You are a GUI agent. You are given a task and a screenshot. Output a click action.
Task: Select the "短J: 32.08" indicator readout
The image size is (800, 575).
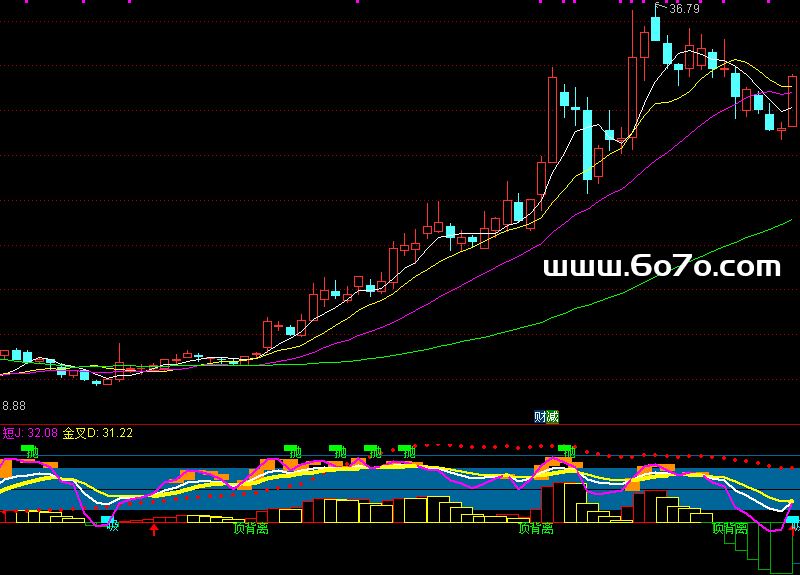coord(29,433)
